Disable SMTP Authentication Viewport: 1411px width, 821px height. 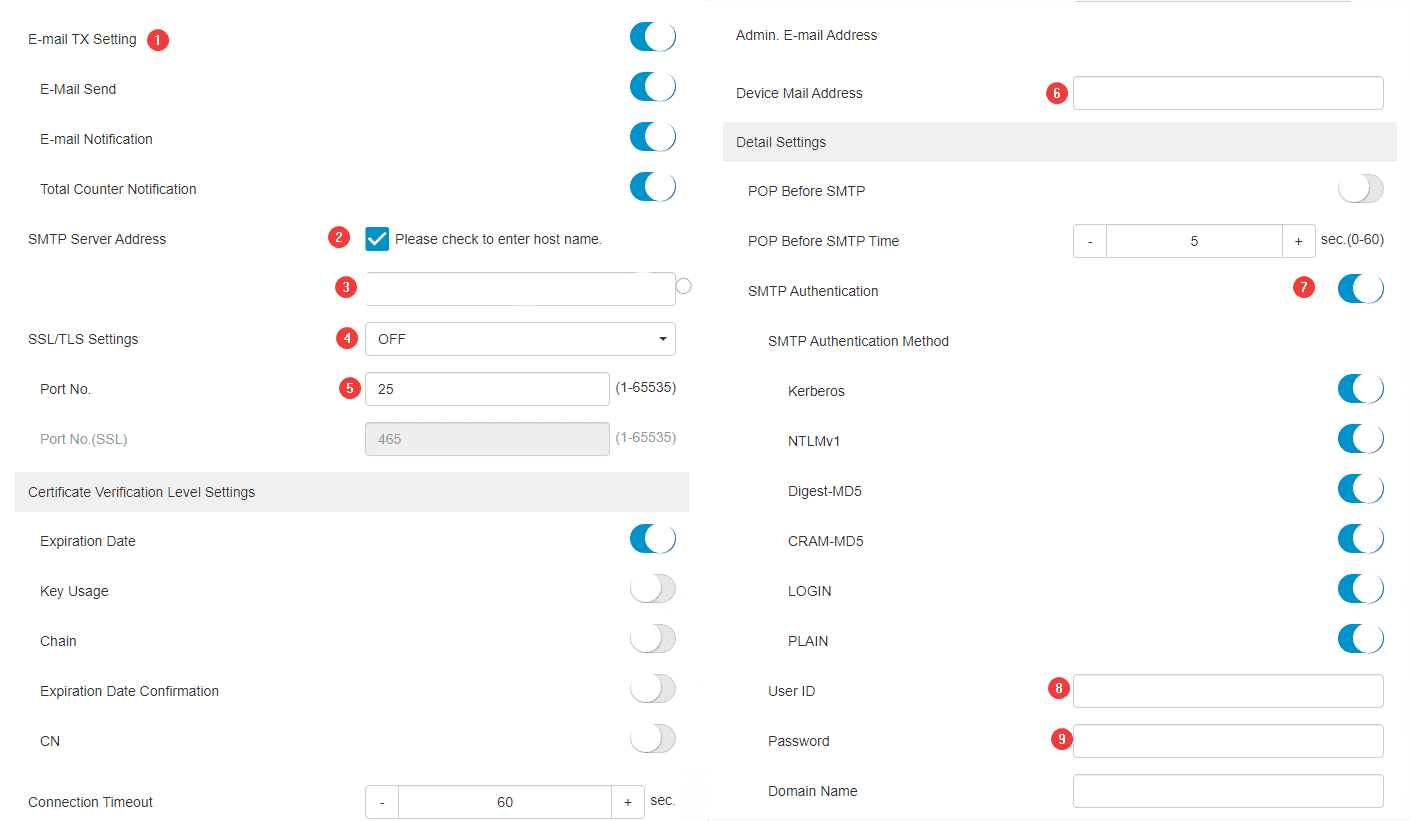(x=1360, y=288)
